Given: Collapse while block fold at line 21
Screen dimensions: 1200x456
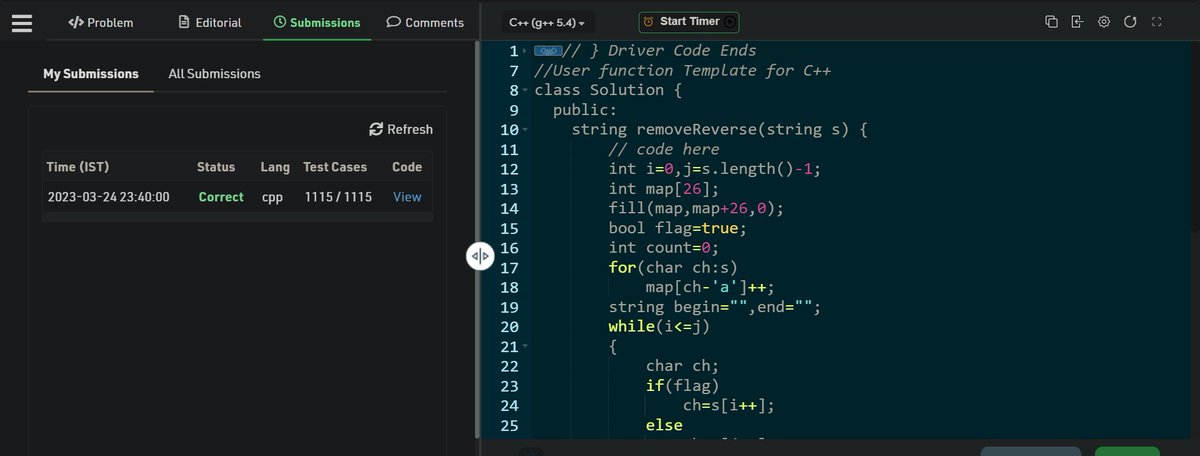Looking at the screenshot, I should pyautogui.click(x=526, y=347).
